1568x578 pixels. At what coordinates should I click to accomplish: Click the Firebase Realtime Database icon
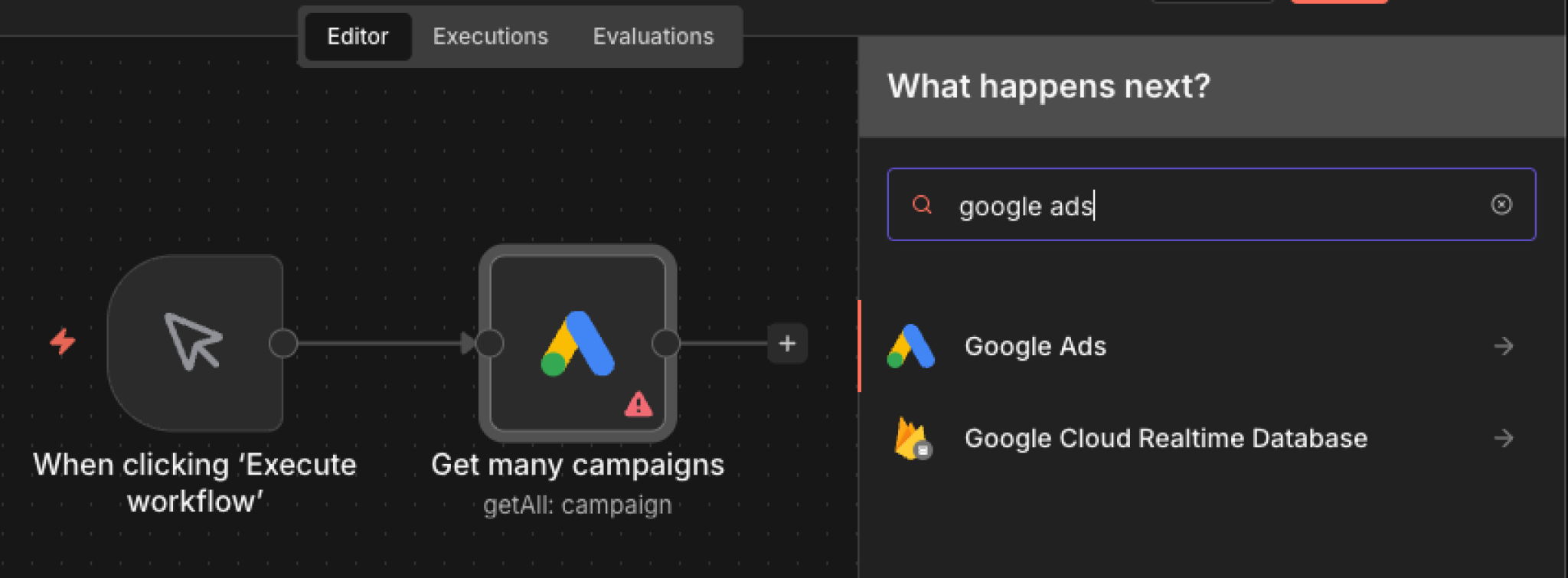click(911, 438)
